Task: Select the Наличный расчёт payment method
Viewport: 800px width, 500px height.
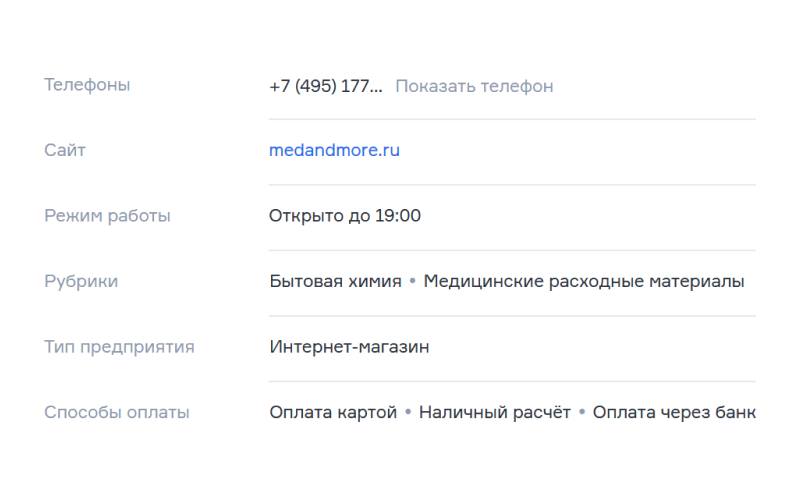Action: pos(495,412)
